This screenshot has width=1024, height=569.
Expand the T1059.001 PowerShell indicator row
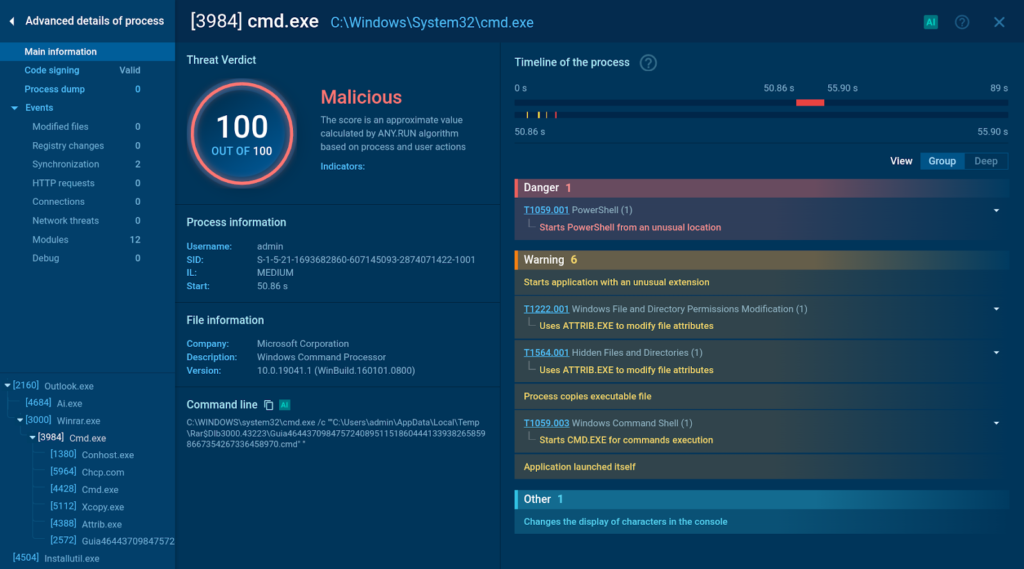(x=996, y=211)
